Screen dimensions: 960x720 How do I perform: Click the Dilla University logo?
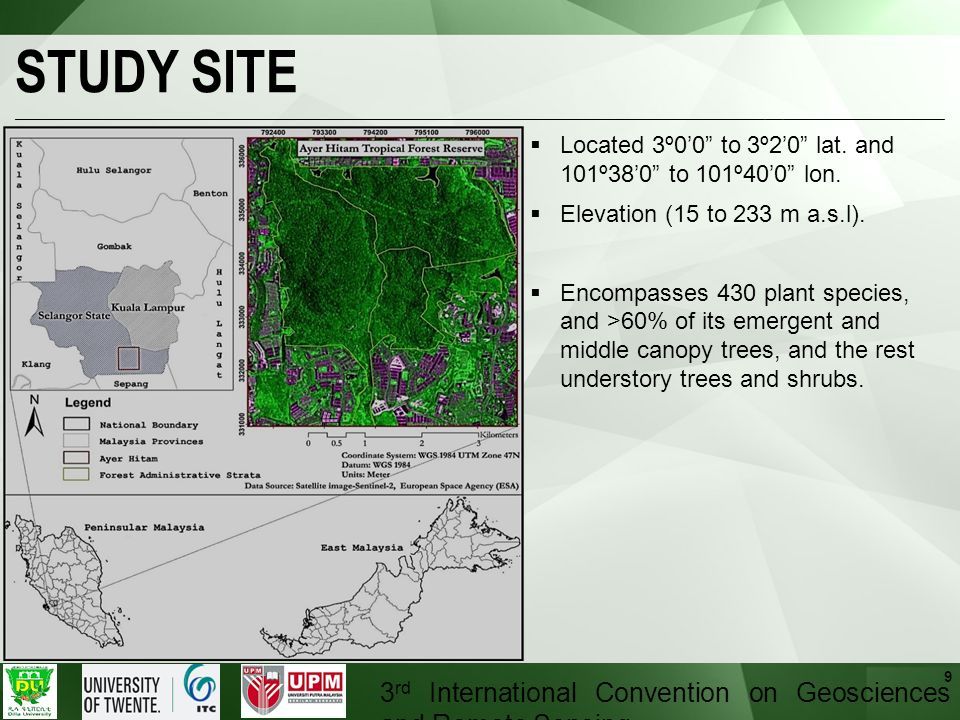pyautogui.click(x=29, y=691)
